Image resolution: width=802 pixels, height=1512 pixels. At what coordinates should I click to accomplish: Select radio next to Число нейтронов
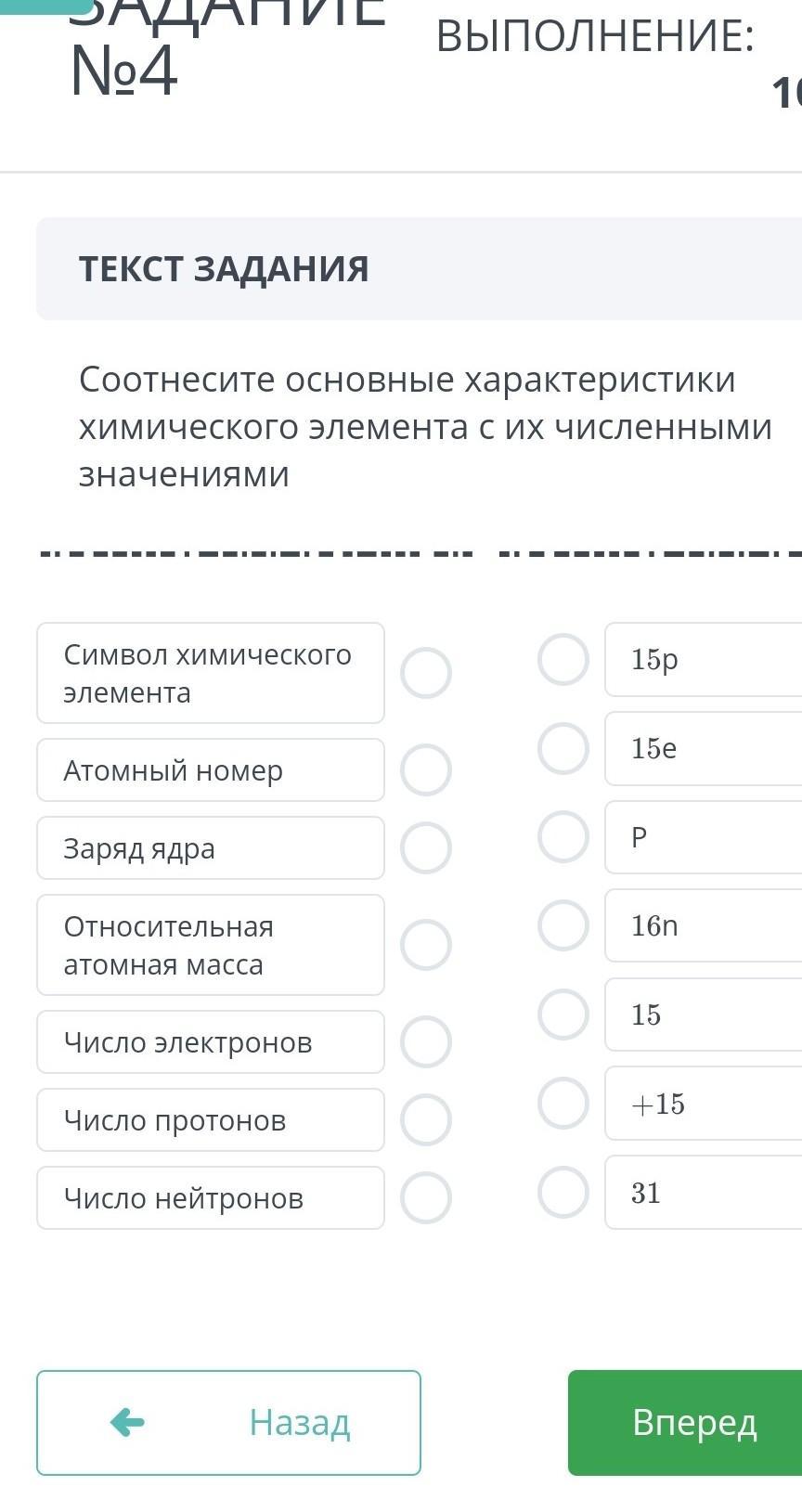[x=426, y=1197]
